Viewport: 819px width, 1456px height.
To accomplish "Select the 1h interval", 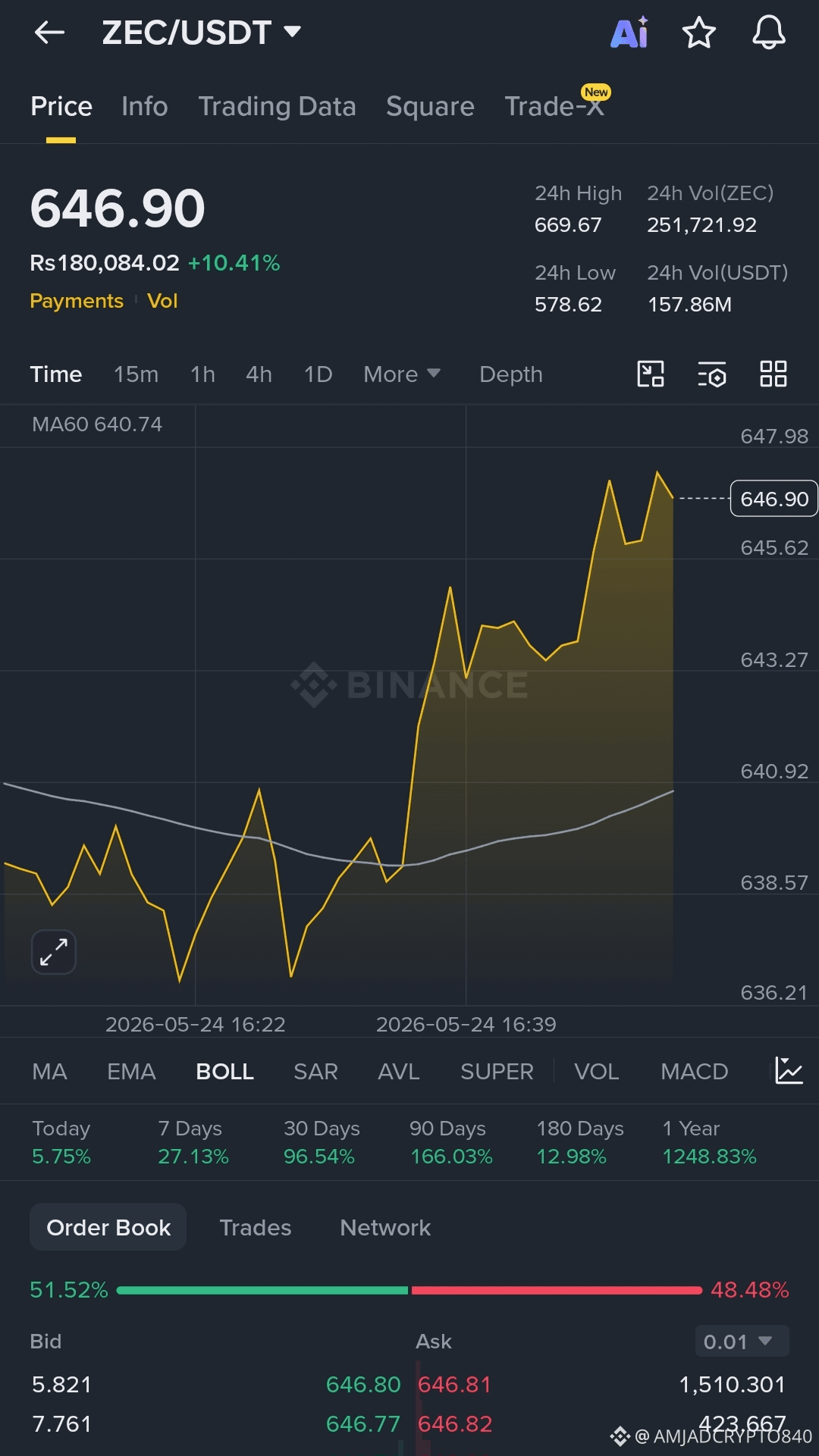I will pos(202,374).
